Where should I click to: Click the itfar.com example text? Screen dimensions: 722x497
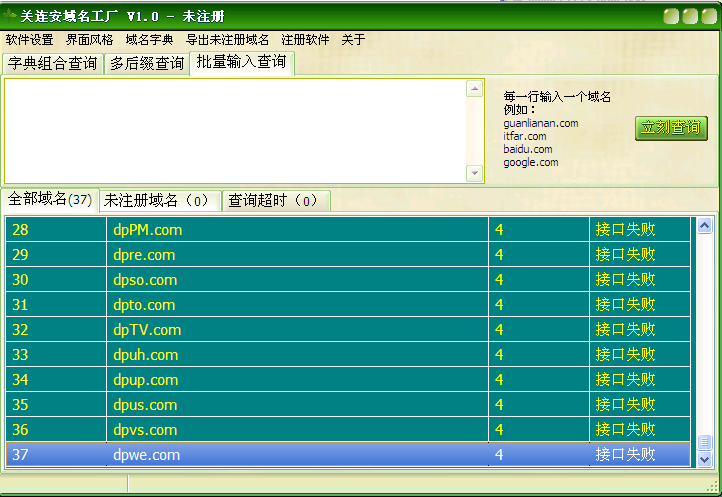[x=524, y=136]
